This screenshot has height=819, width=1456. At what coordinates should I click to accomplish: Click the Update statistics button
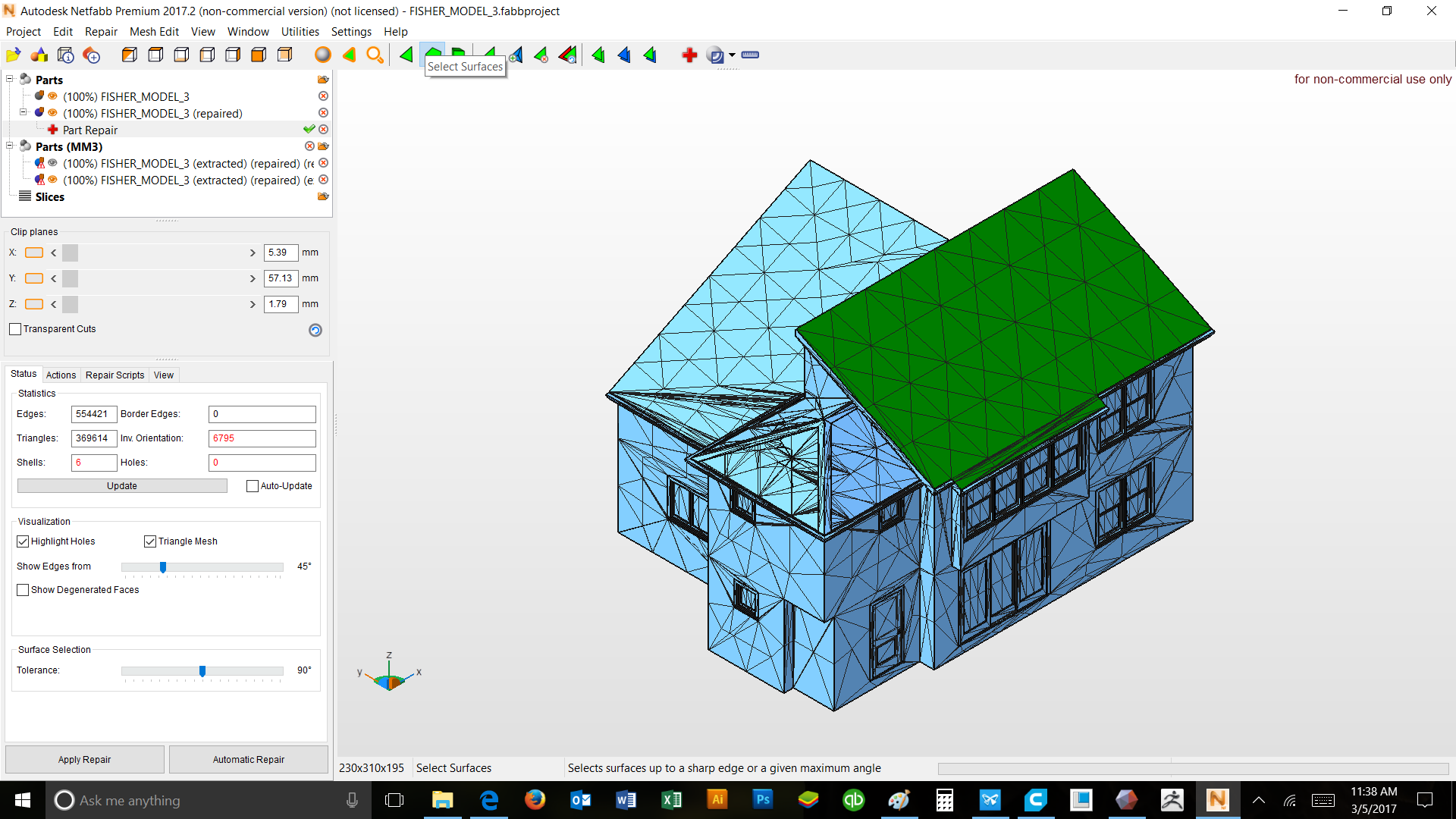[x=121, y=486]
